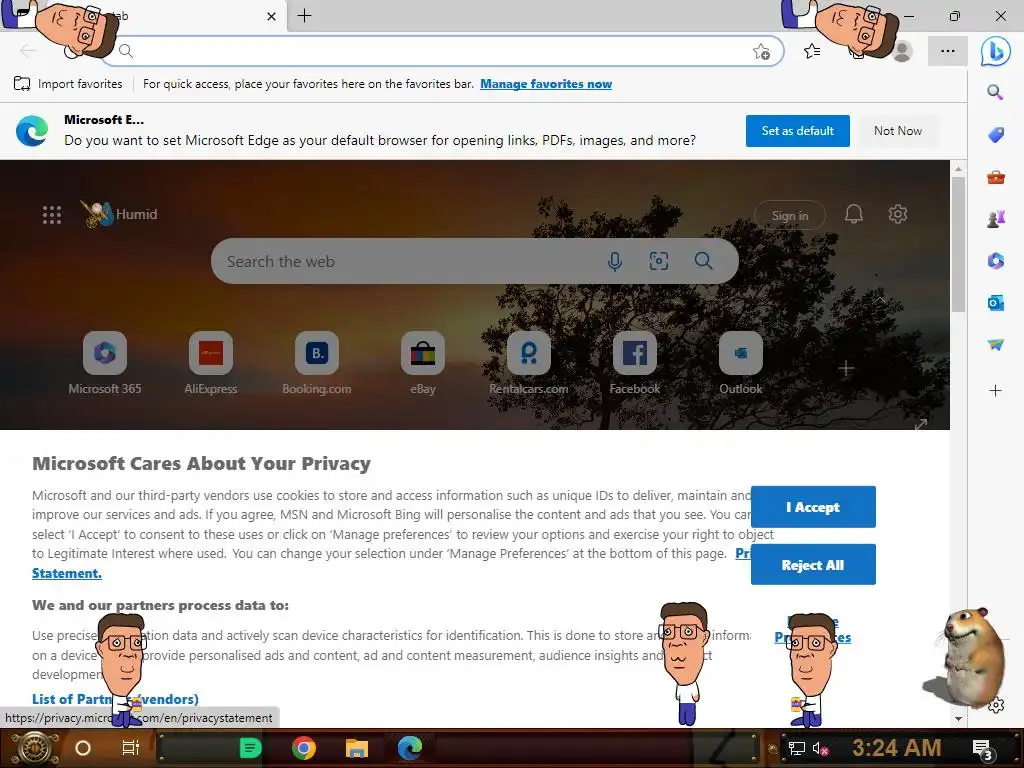Viewport: 1024px width, 768px height.
Task: Open the browser profile avatar
Action: tap(903, 52)
